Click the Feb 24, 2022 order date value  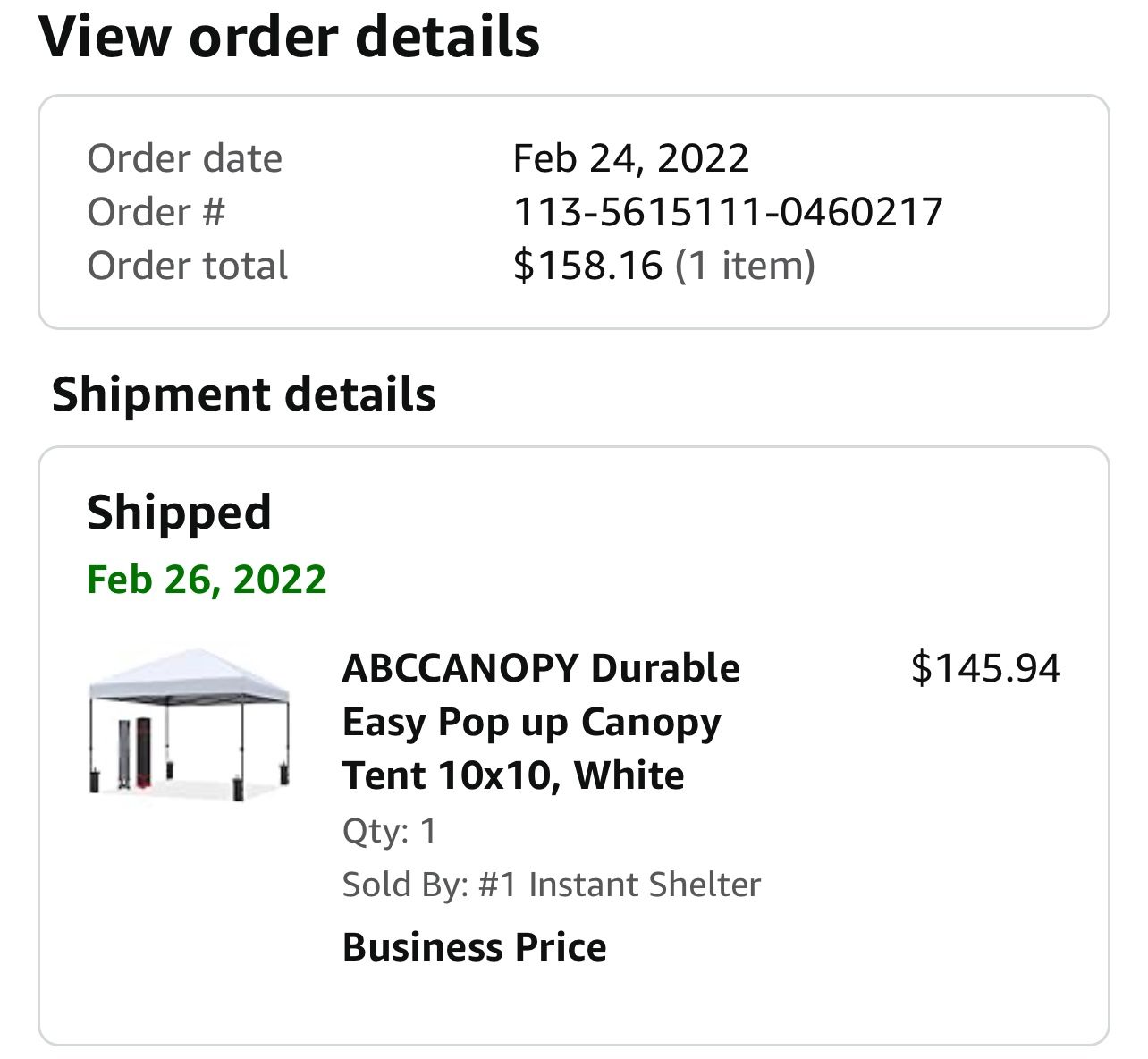pyautogui.click(x=630, y=158)
